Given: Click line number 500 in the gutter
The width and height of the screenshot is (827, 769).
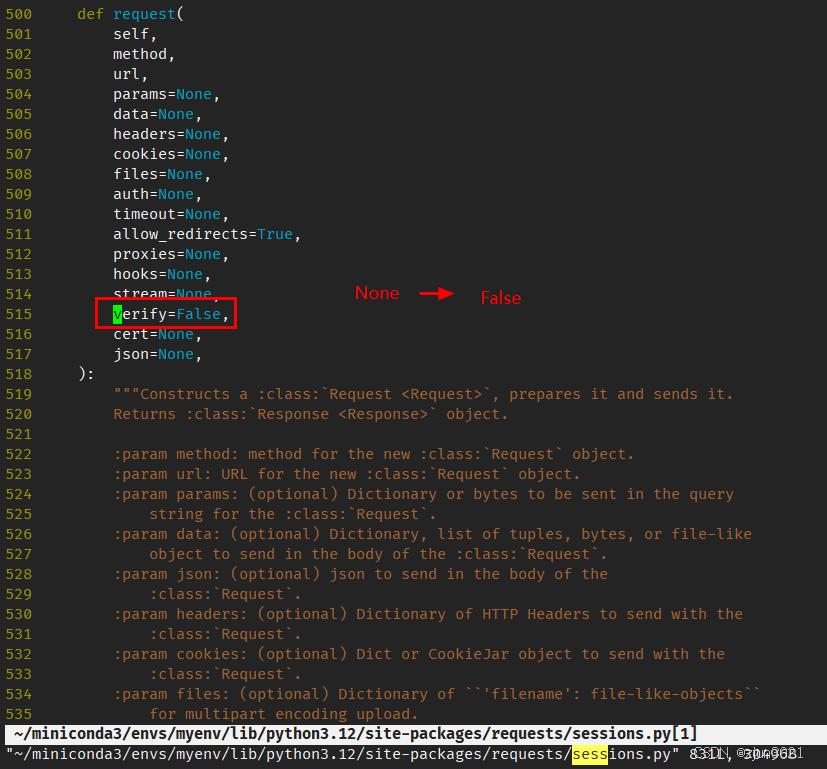Looking at the screenshot, I should pos(18,13).
